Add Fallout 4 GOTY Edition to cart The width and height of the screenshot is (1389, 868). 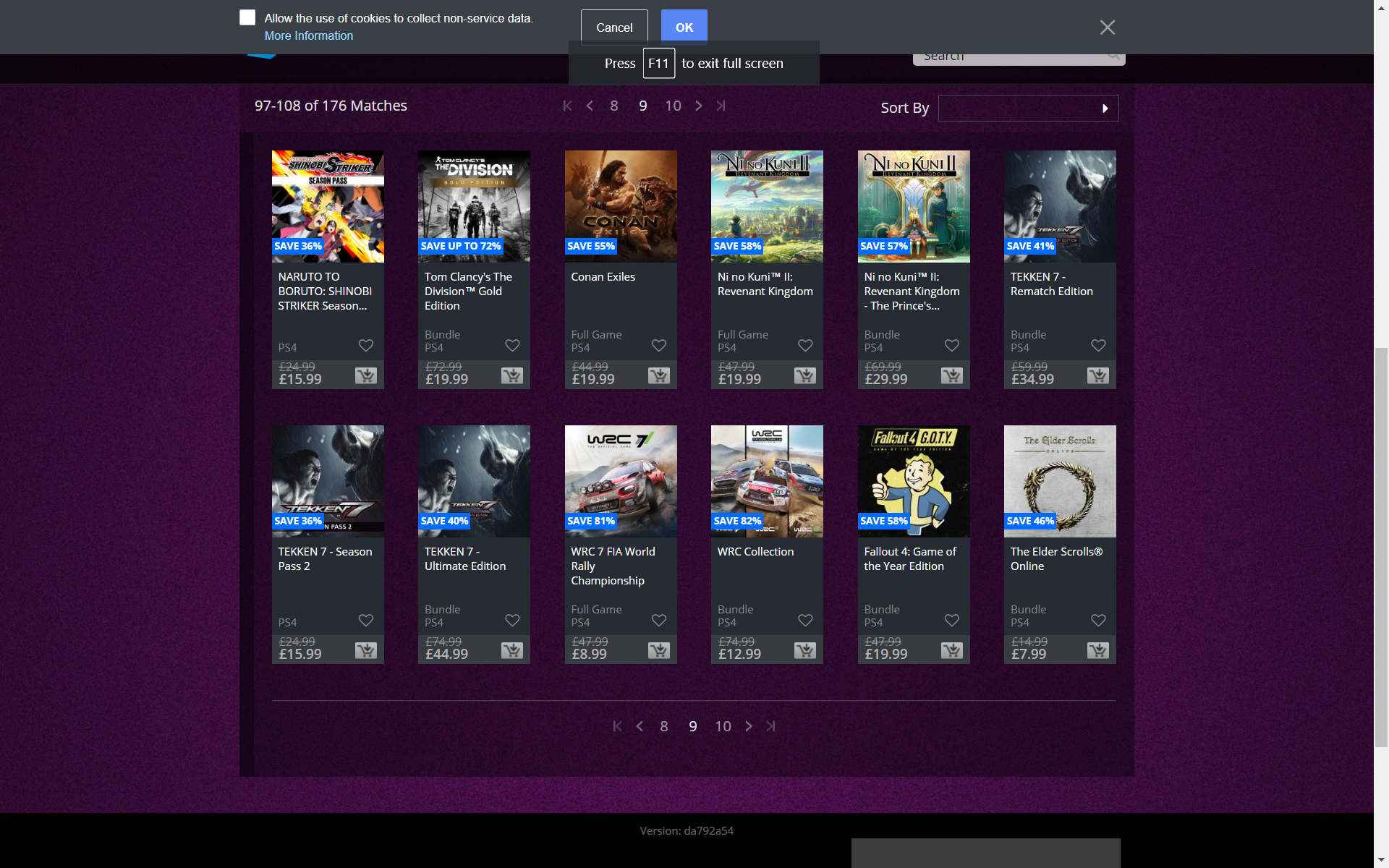pyautogui.click(x=951, y=650)
